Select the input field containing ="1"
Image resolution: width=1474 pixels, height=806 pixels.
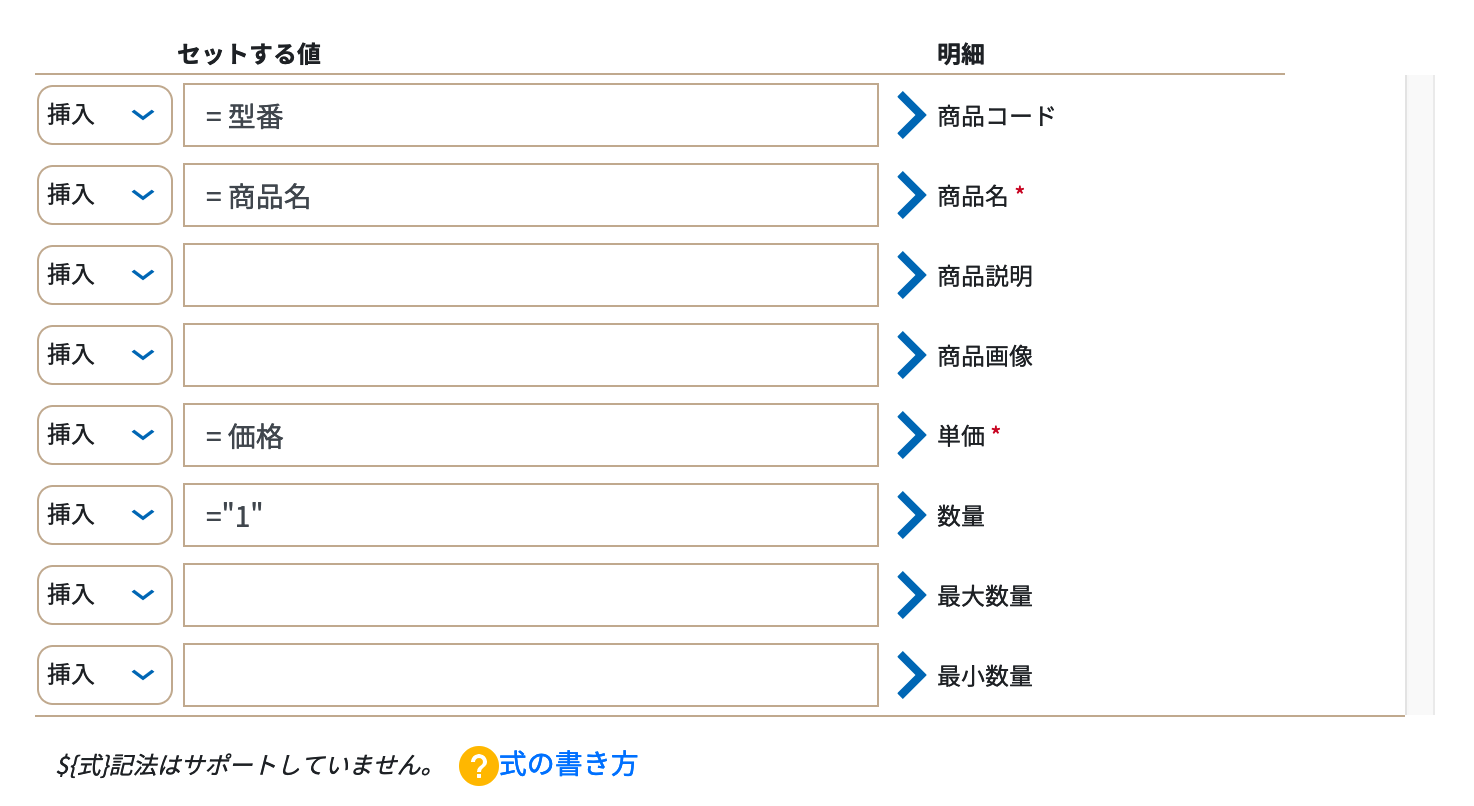(530, 515)
